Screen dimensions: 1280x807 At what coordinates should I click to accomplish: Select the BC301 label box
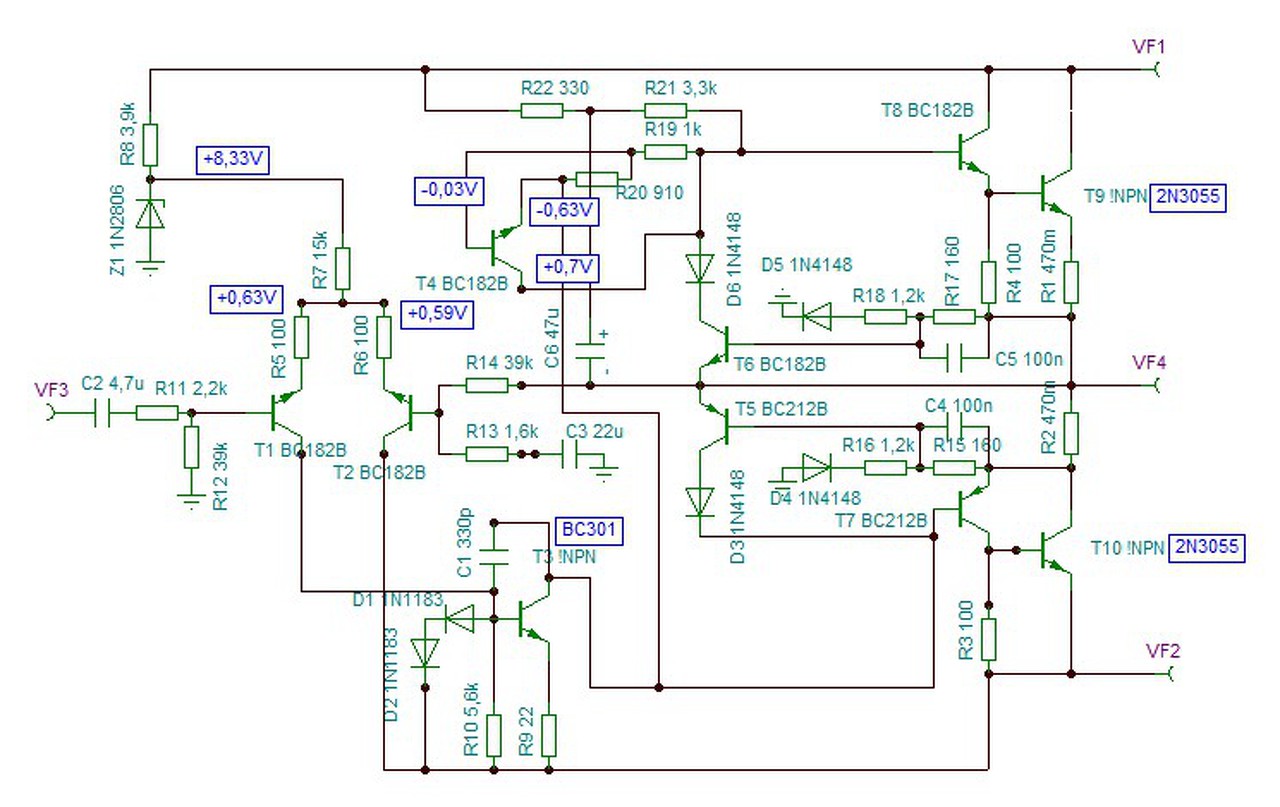coord(589,531)
